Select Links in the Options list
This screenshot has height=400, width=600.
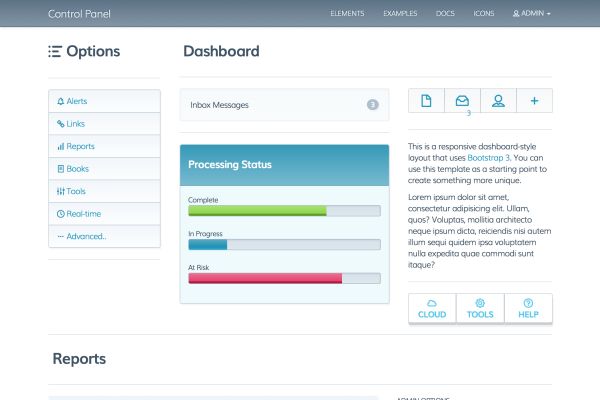point(104,124)
